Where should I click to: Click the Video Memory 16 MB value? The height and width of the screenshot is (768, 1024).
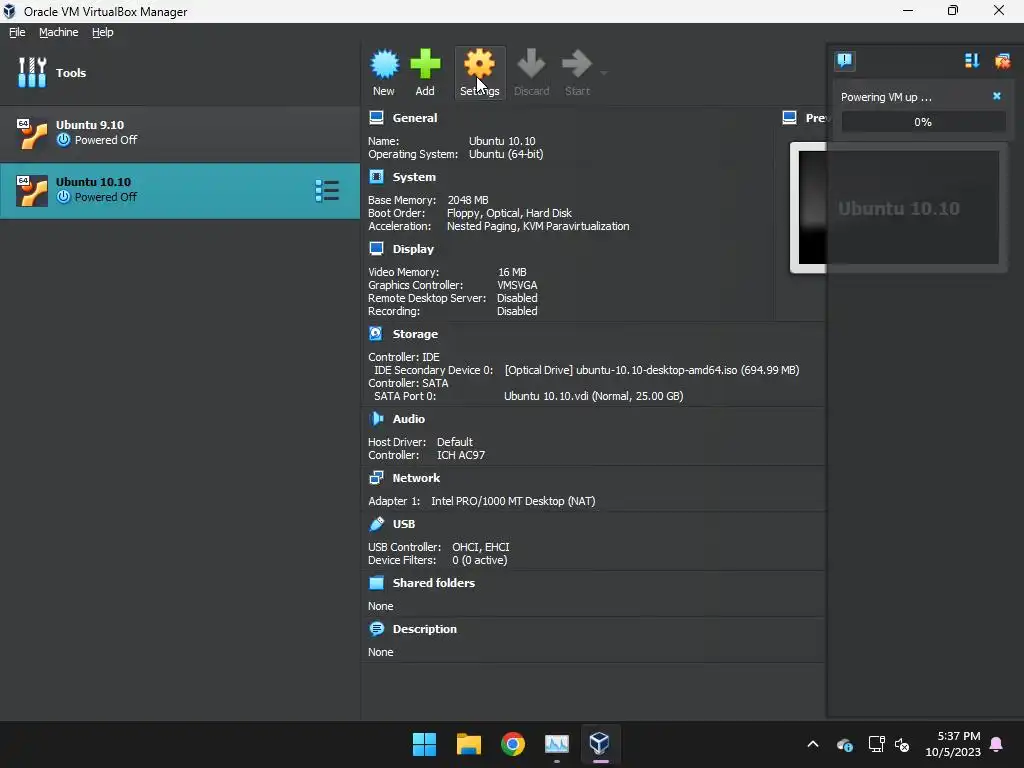pos(512,272)
